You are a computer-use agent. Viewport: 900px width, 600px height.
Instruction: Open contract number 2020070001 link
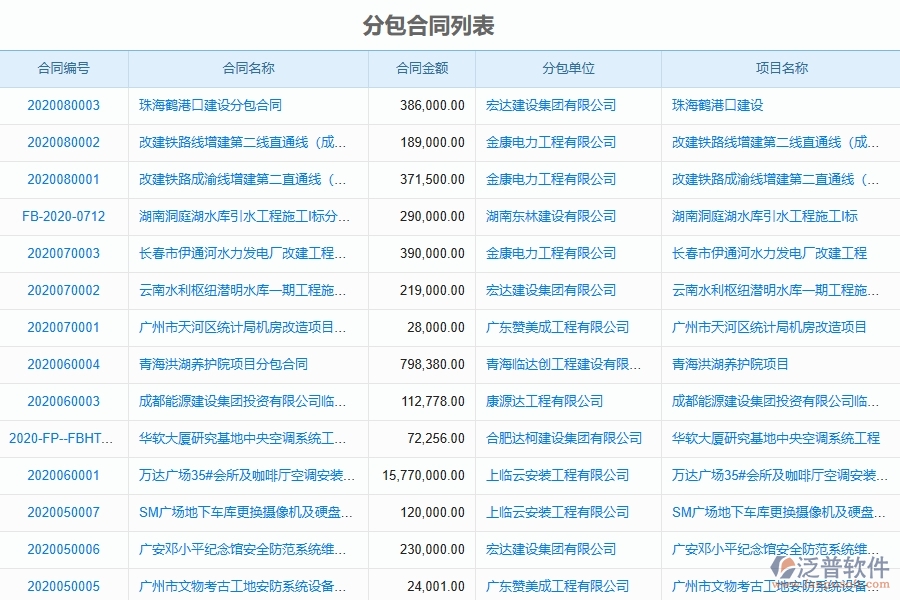tap(64, 327)
